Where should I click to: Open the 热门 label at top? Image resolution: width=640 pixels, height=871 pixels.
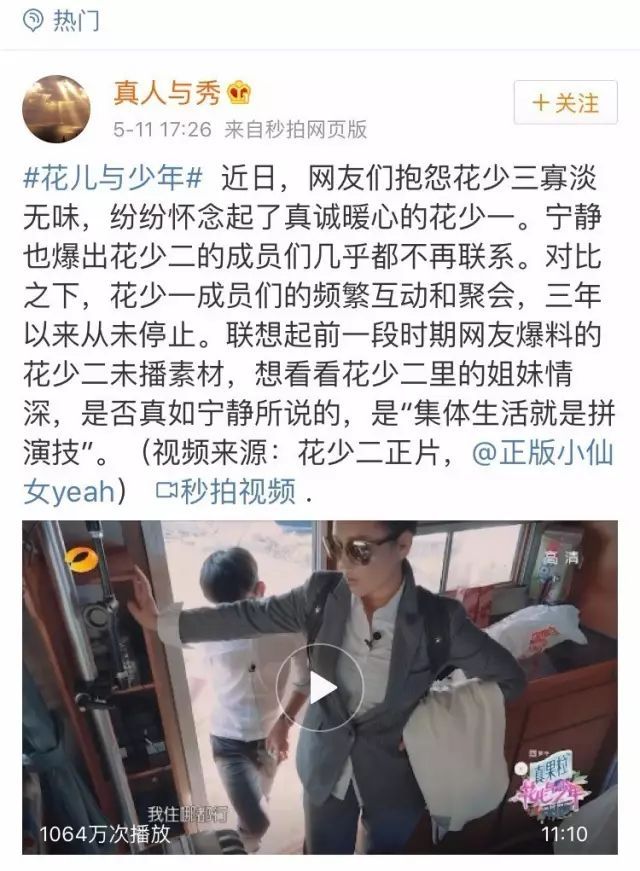point(76,21)
